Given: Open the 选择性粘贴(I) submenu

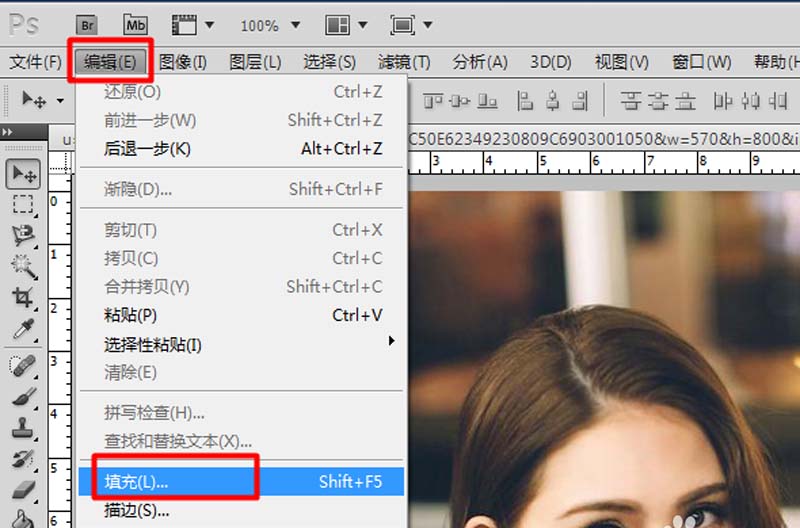Looking at the screenshot, I should pyautogui.click(x=242, y=345).
